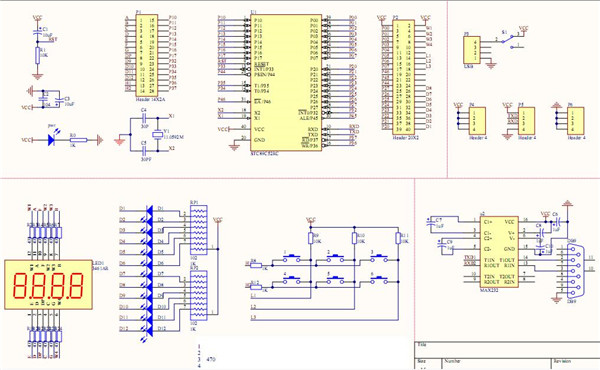
Task: Select push button 5 in keypad matrix
Action: (335, 280)
